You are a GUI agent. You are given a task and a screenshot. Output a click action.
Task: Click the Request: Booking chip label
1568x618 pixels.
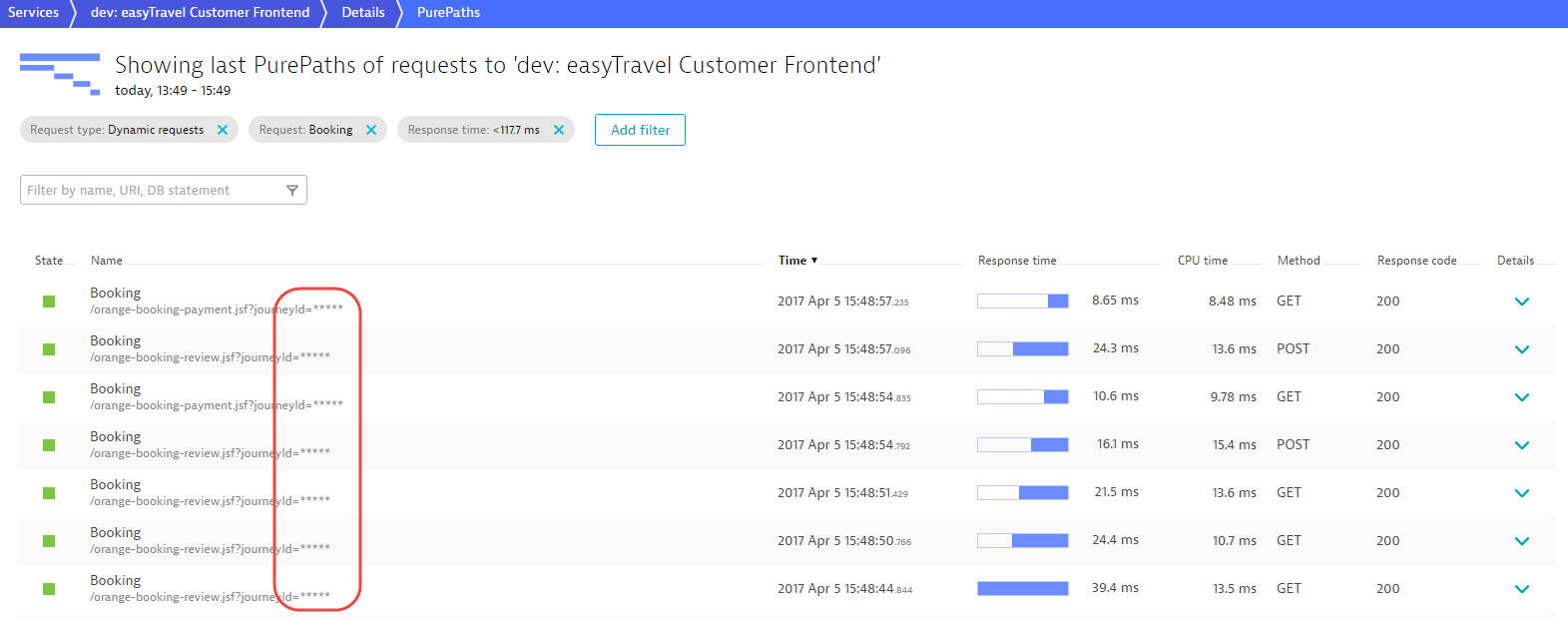coord(305,130)
